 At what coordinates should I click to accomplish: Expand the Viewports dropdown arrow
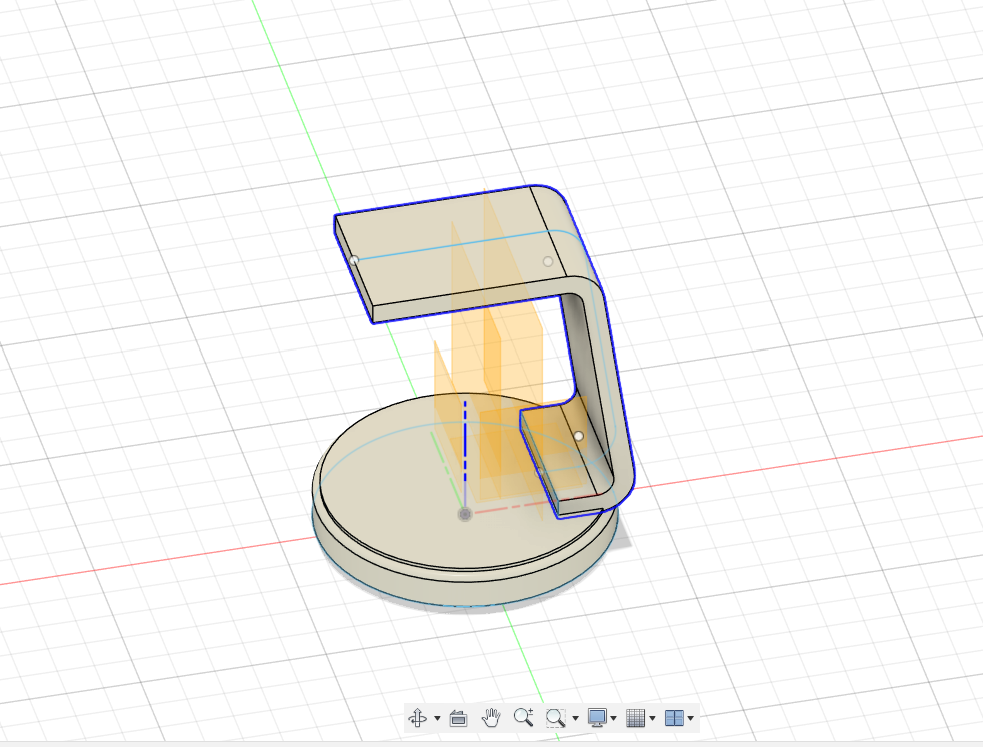[691, 718]
